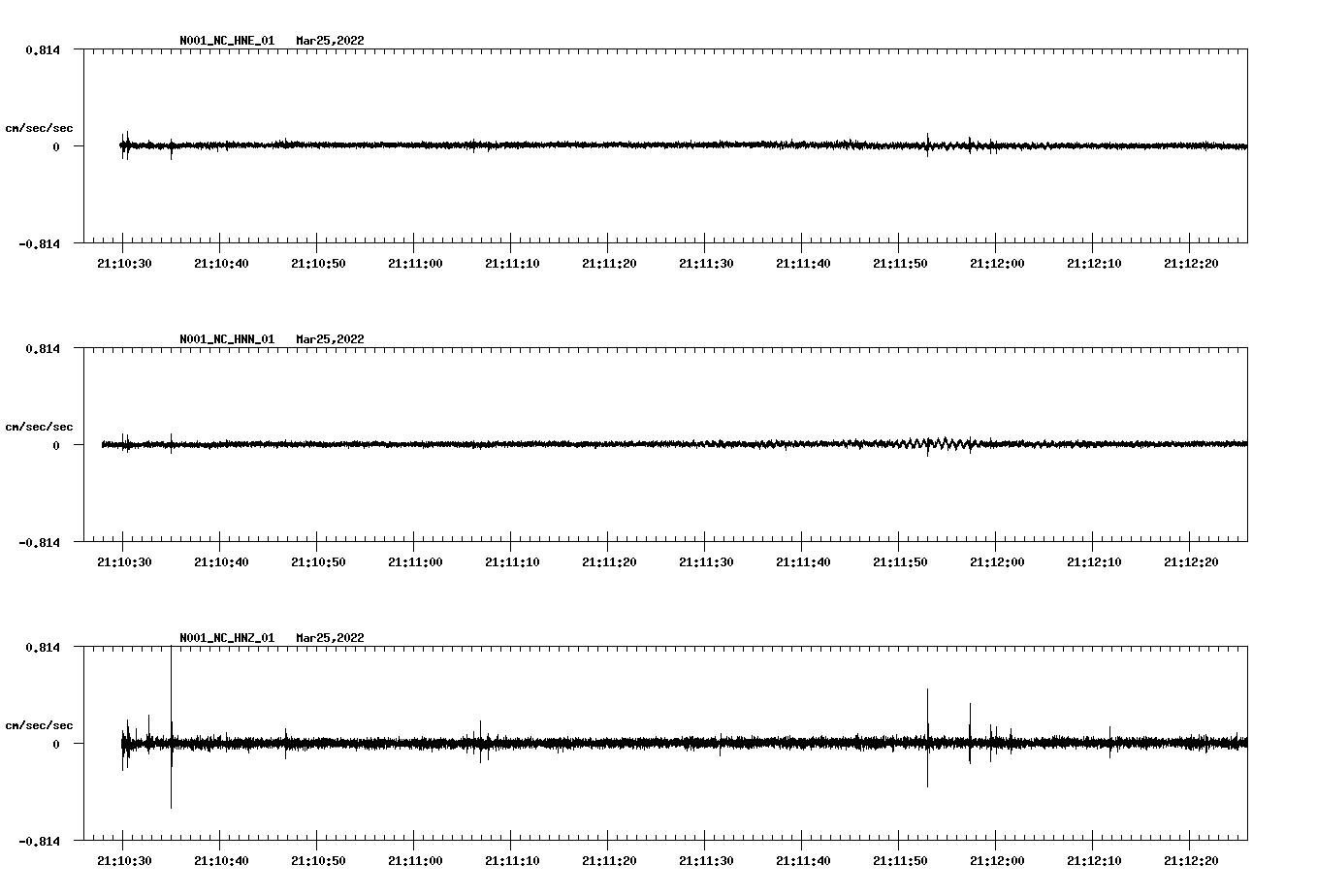This screenshot has height=896, width=1317.
Task: Click the 21:11:20 time label under the HNN plot
Action: [609, 562]
